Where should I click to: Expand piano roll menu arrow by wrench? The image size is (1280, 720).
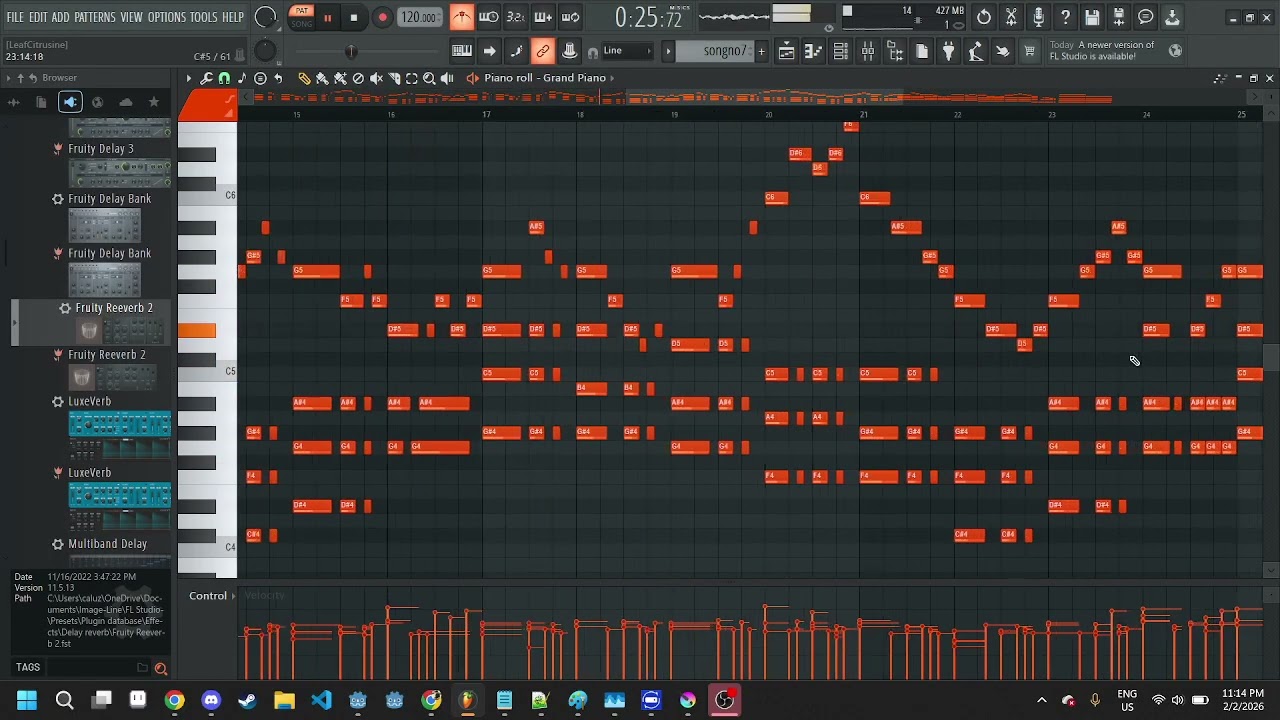pos(188,78)
